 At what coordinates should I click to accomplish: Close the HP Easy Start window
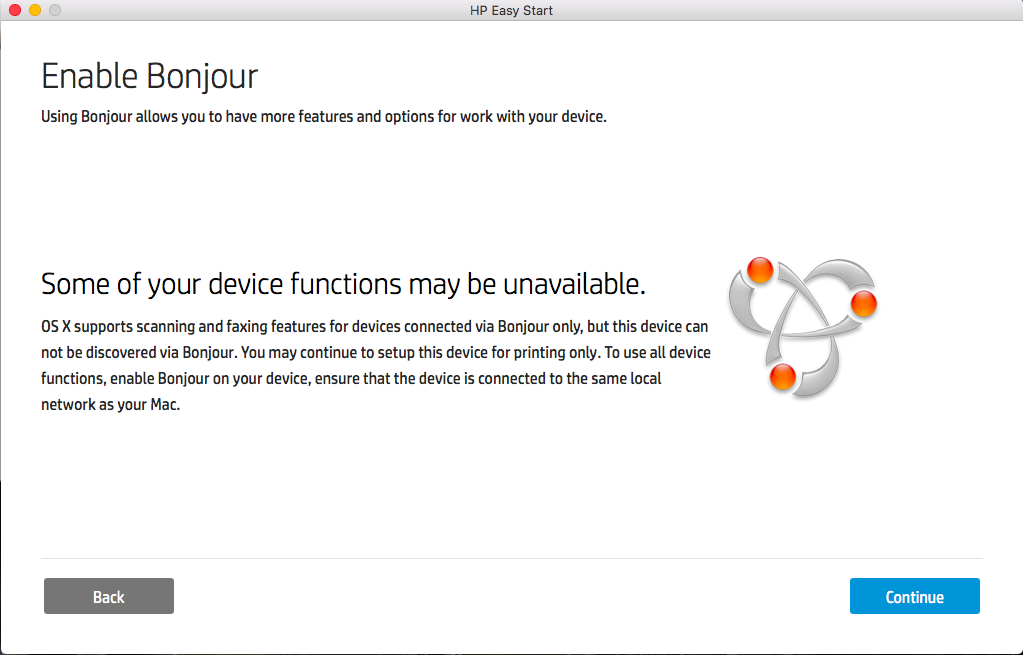click(15, 10)
